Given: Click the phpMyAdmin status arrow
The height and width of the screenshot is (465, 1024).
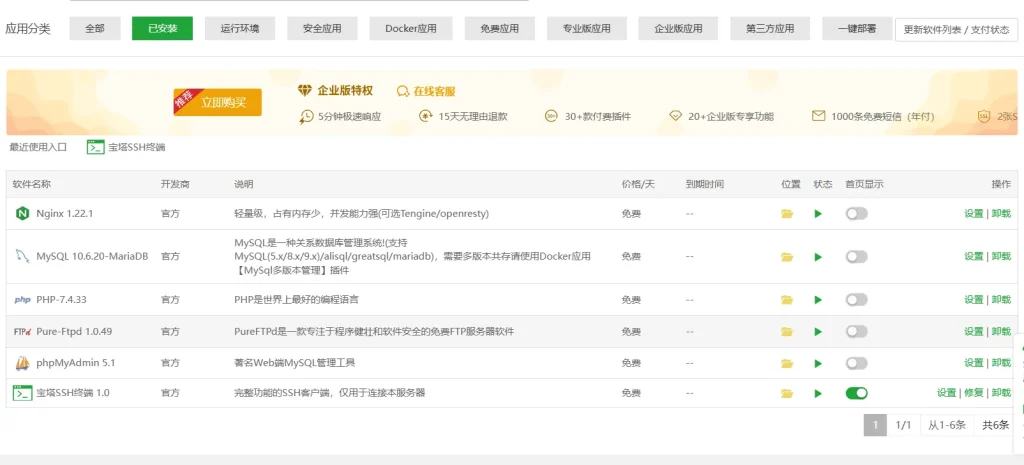Looking at the screenshot, I should [818, 363].
